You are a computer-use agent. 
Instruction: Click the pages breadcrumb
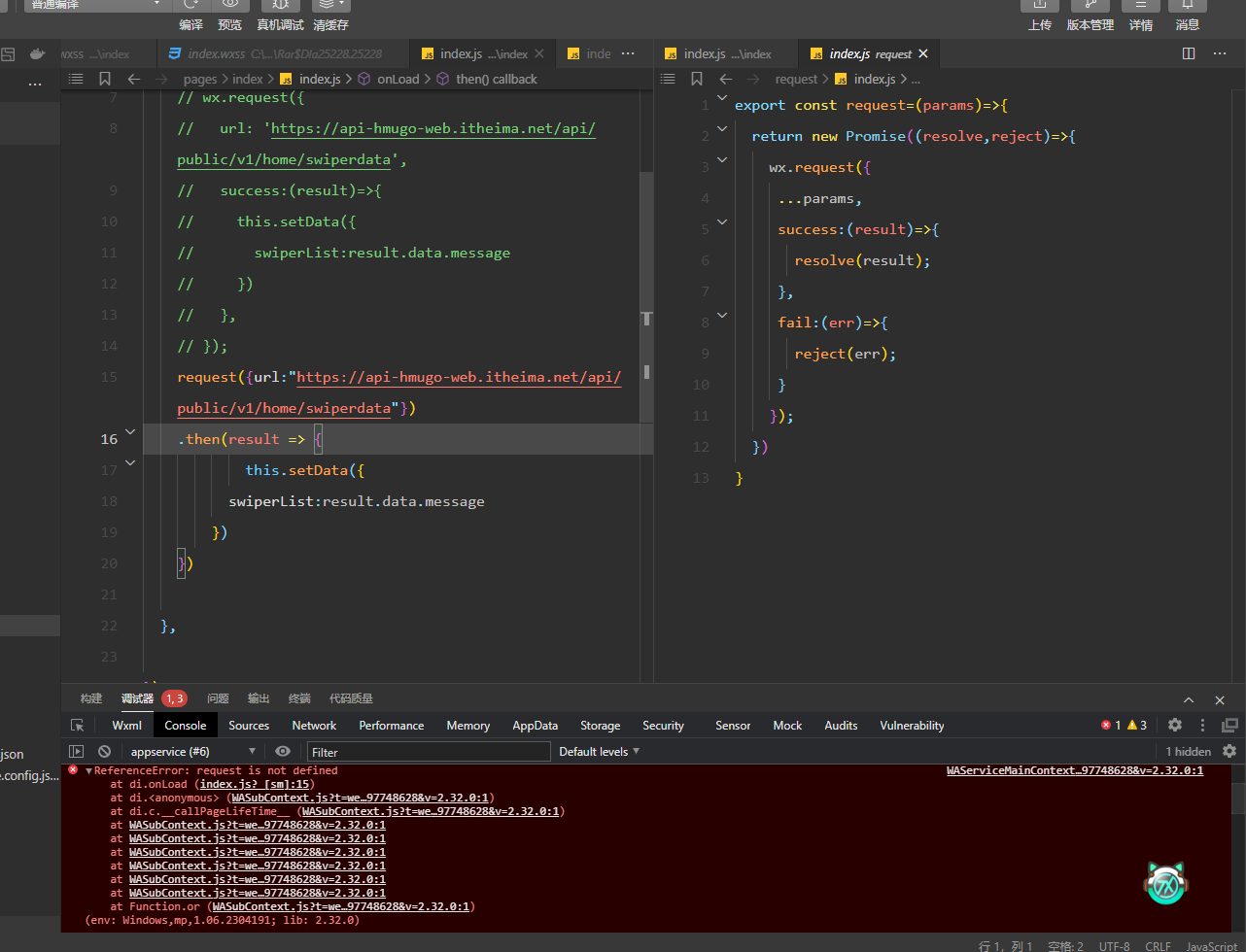[x=200, y=79]
